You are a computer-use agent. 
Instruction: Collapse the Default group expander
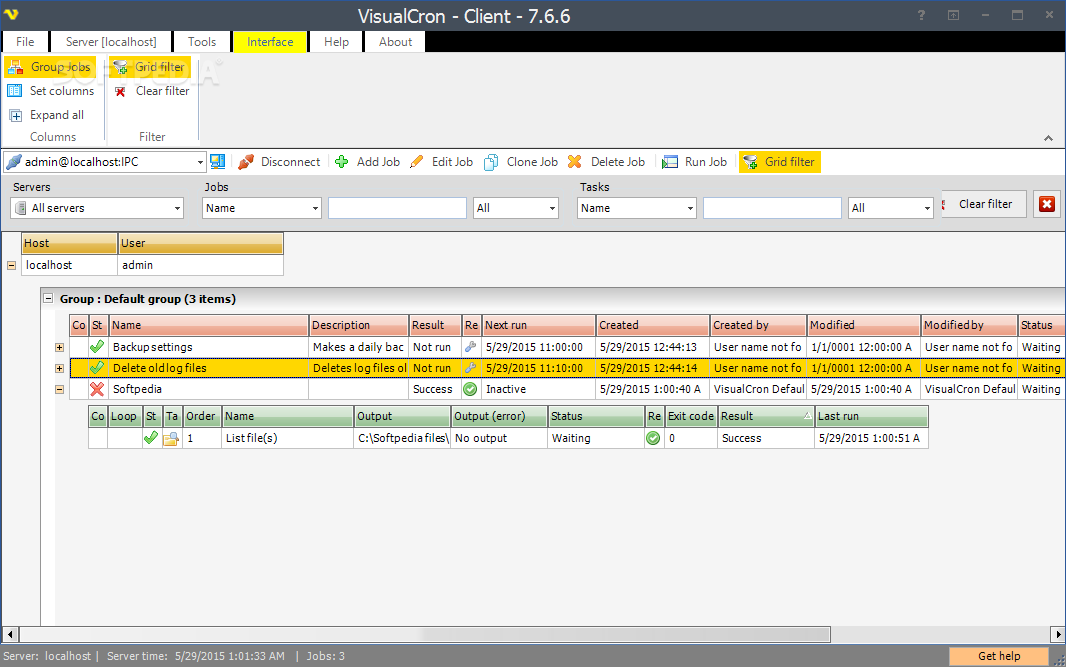48,298
